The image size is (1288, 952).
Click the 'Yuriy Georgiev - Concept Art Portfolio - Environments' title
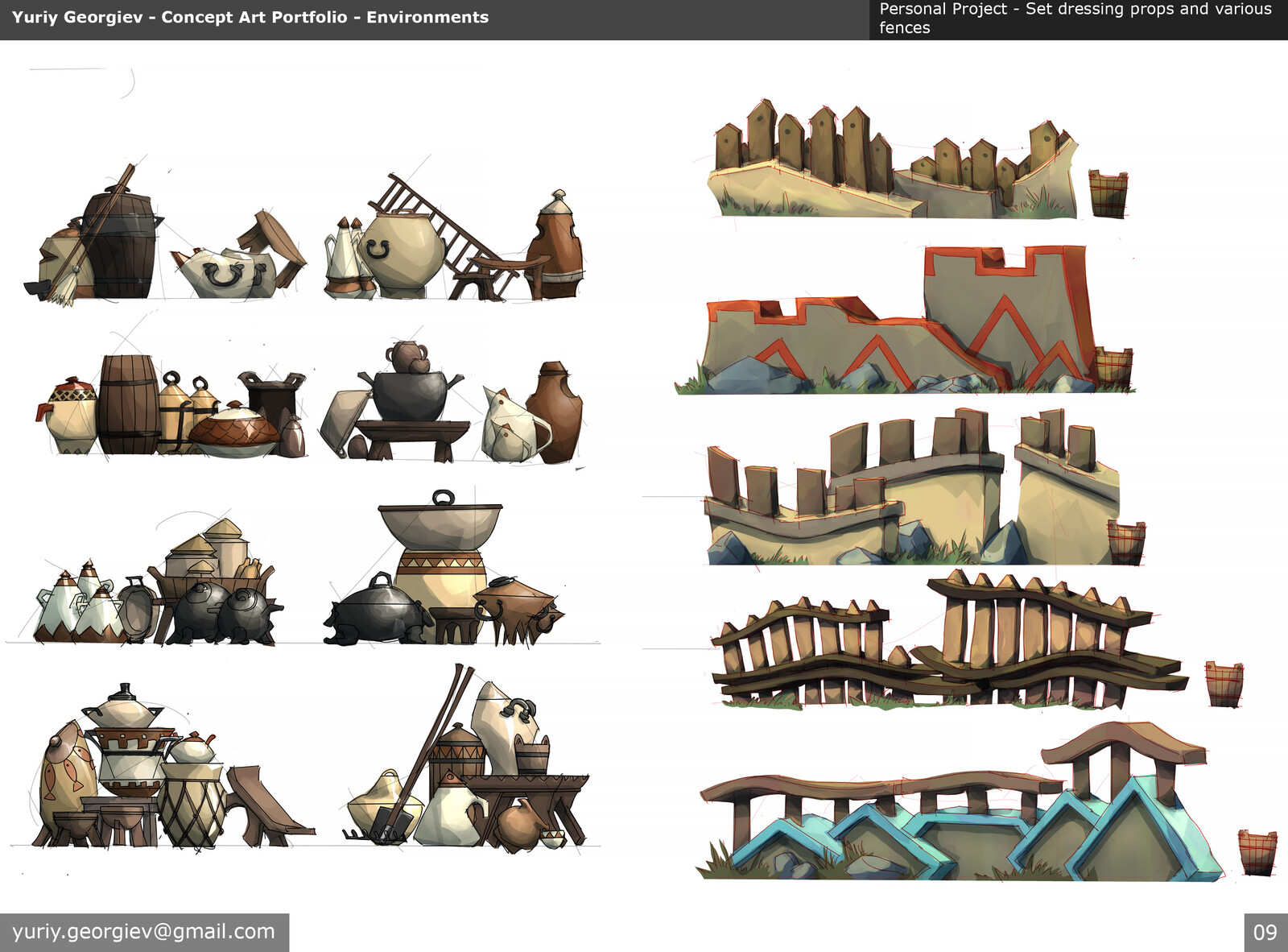pos(250,17)
